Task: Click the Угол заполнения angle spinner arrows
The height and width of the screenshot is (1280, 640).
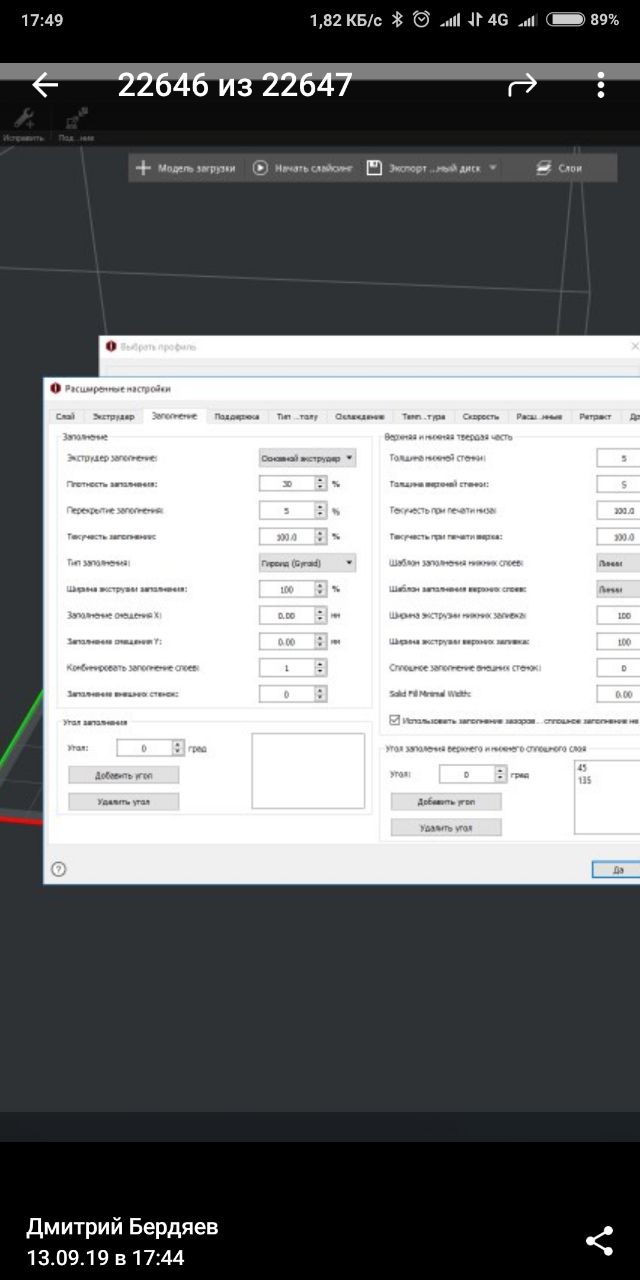Action: click(178, 747)
